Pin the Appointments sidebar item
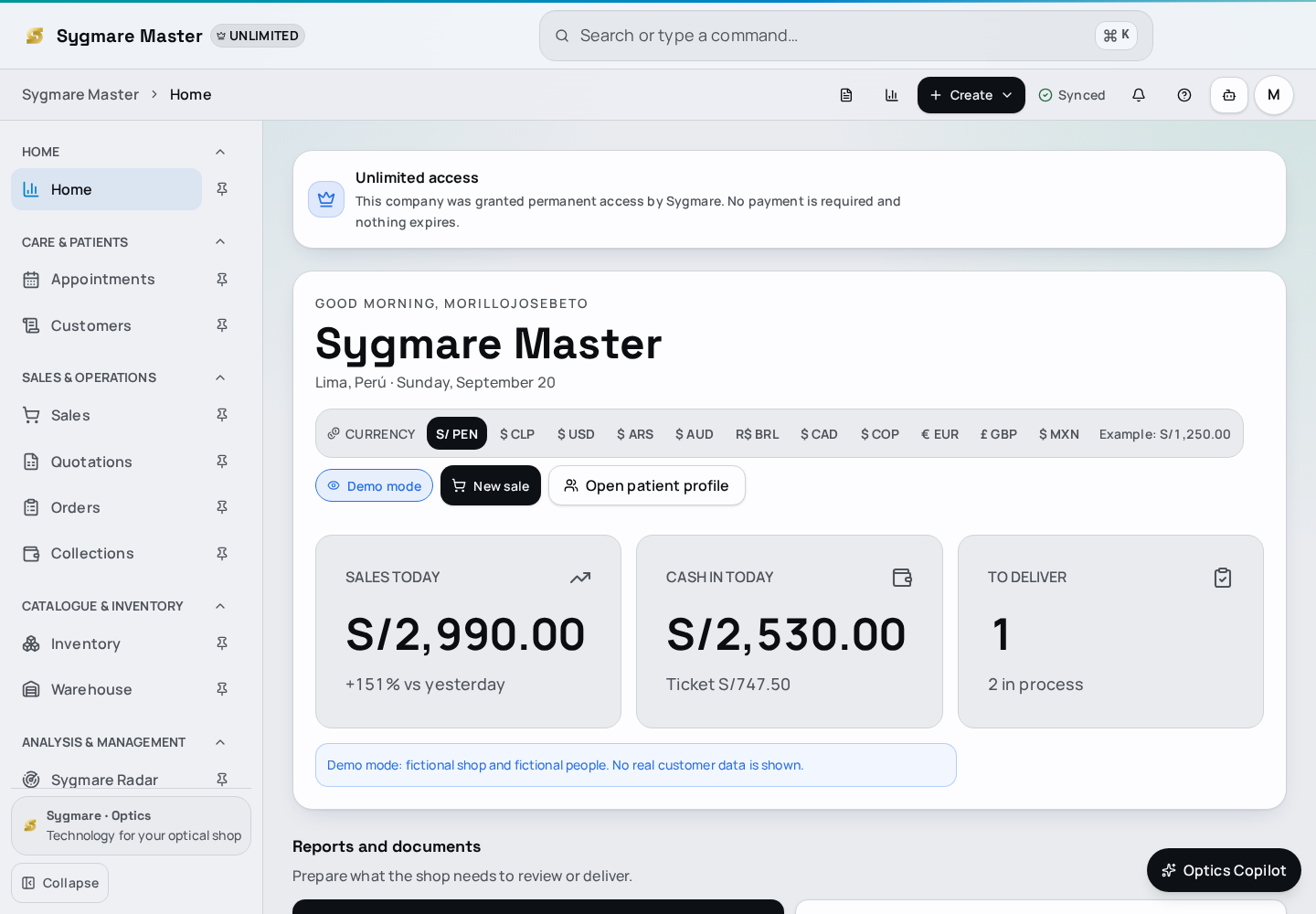Screen dimensions: 1316x914 (222, 280)
